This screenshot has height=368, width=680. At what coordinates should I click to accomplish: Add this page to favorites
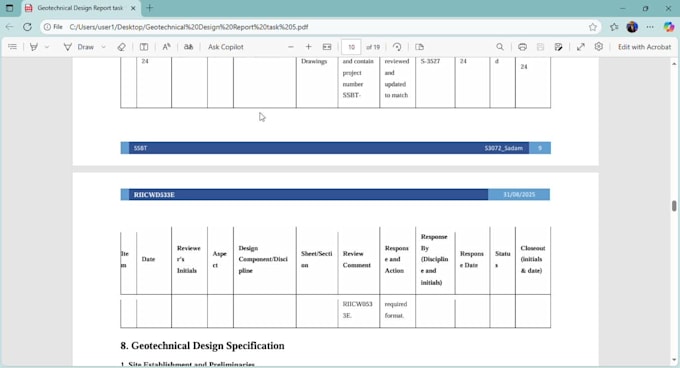coord(593,27)
